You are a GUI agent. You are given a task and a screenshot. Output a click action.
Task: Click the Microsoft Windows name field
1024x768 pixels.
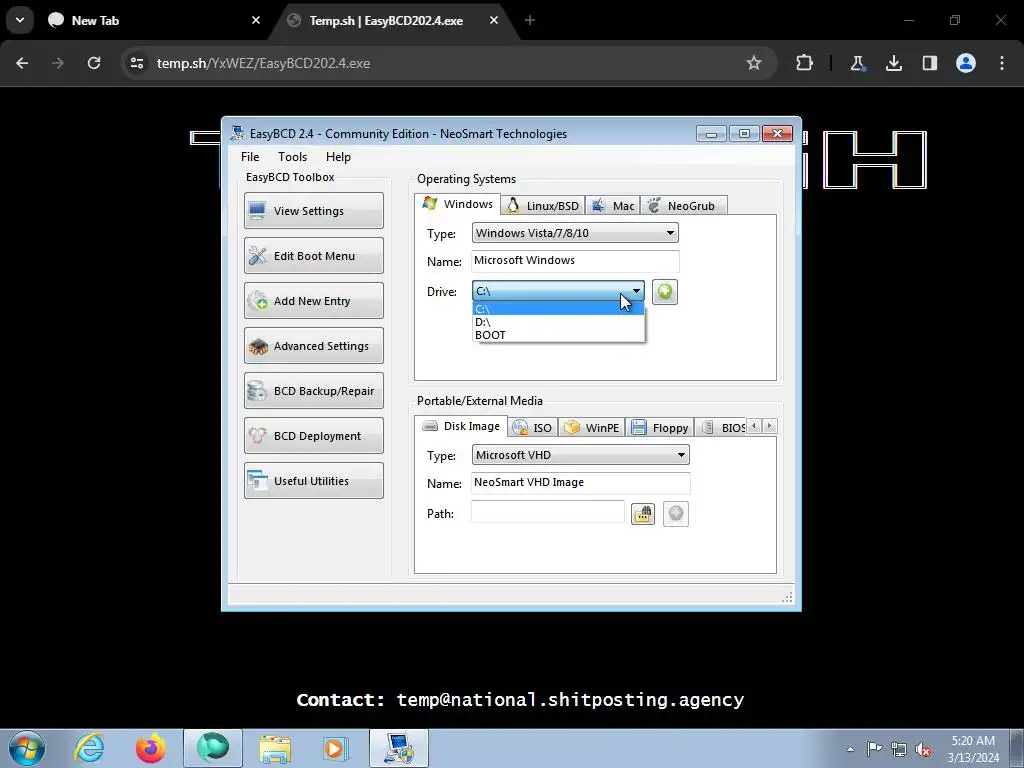tap(575, 261)
